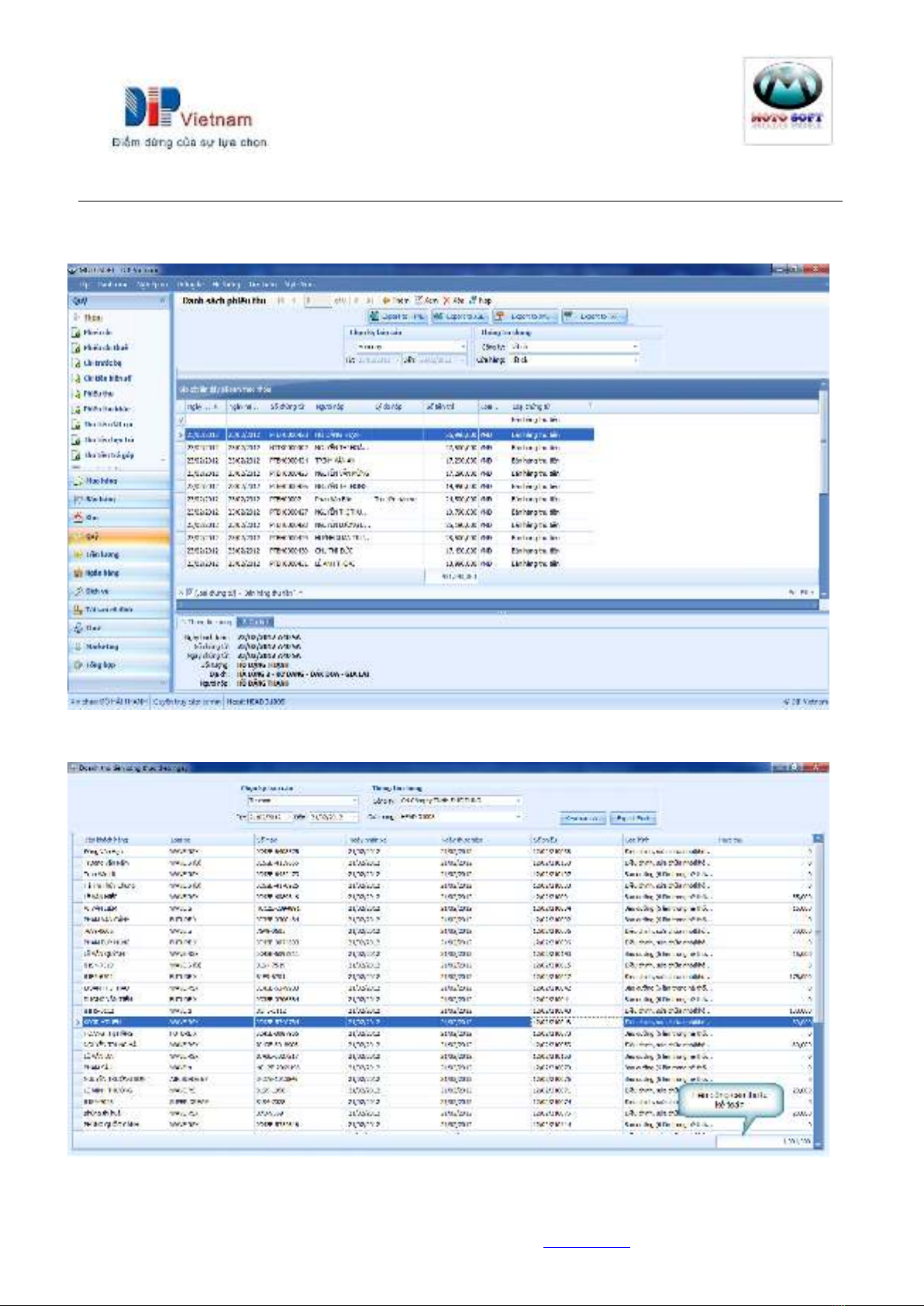Click Thêm to add a new receipt
Image resolution: width=924 pixels, height=1306 pixels.
tap(395, 300)
